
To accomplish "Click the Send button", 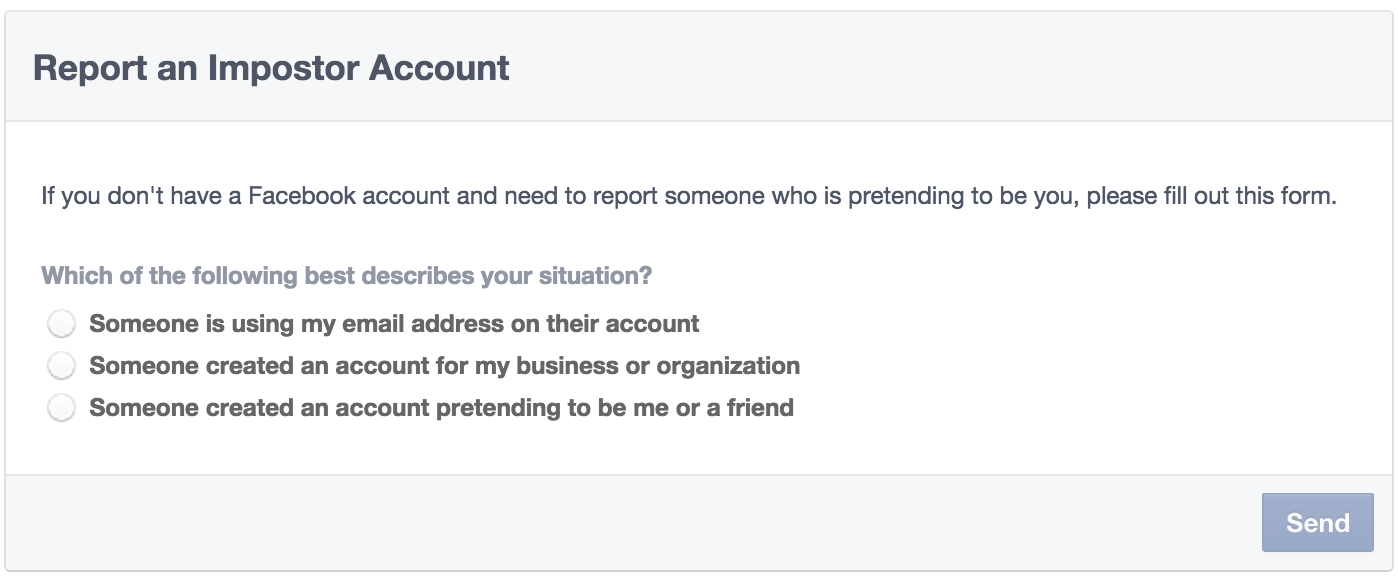I will [x=1317, y=522].
